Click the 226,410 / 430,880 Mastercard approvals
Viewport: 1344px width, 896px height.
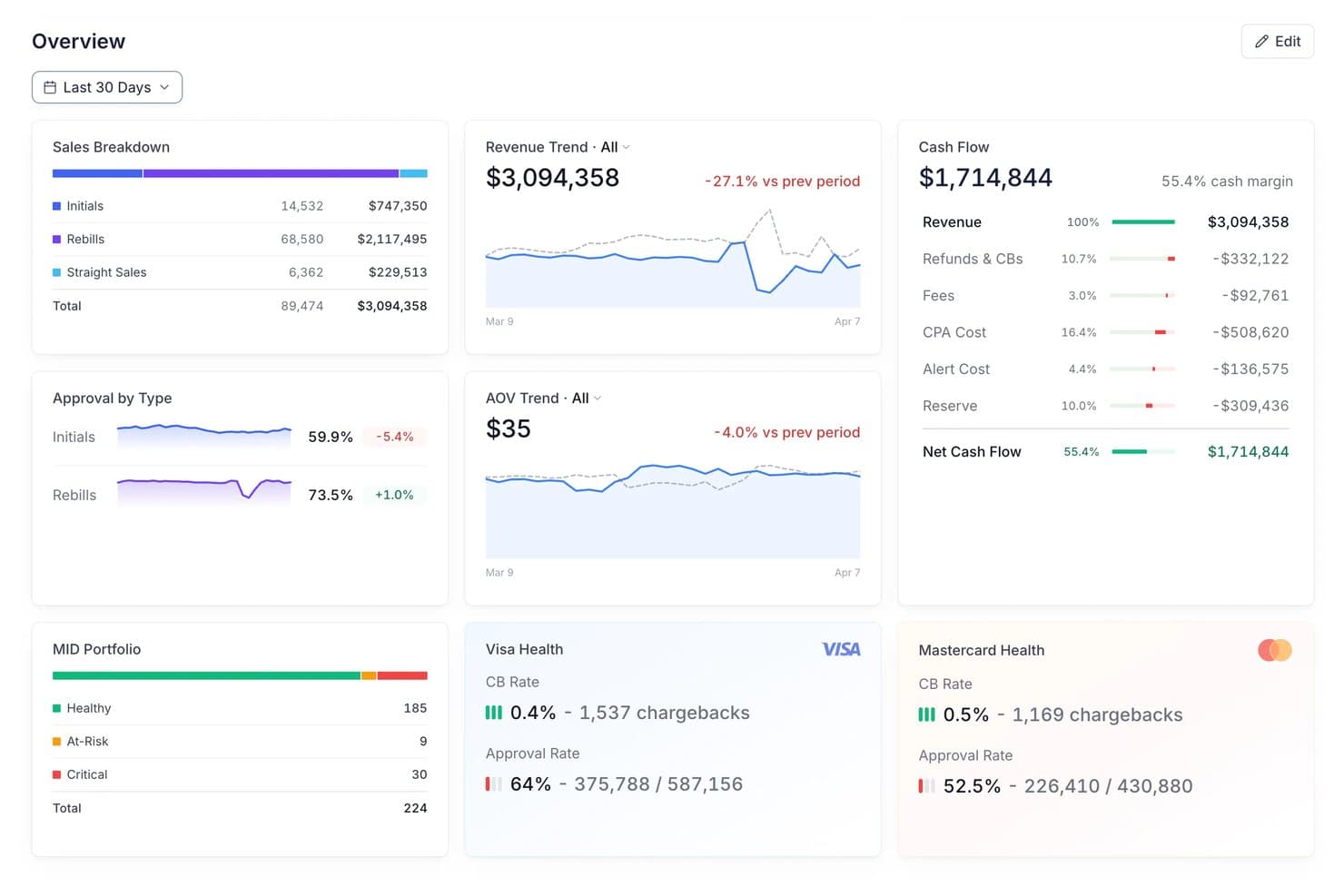(1109, 786)
